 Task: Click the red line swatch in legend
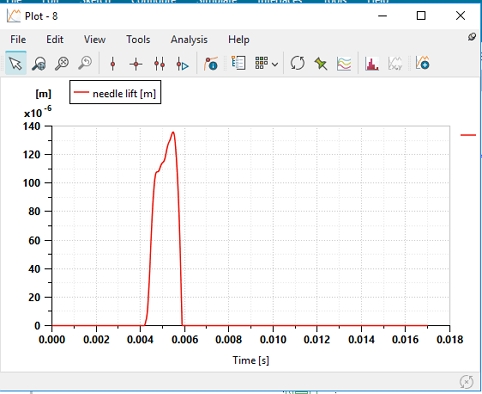[x=81, y=92]
